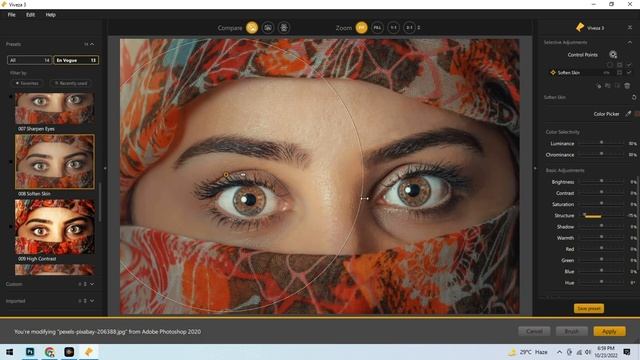This screenshot has width=640, height=360.
Task: Adjust the Luminance slider
Action: [x=601, y=143]
